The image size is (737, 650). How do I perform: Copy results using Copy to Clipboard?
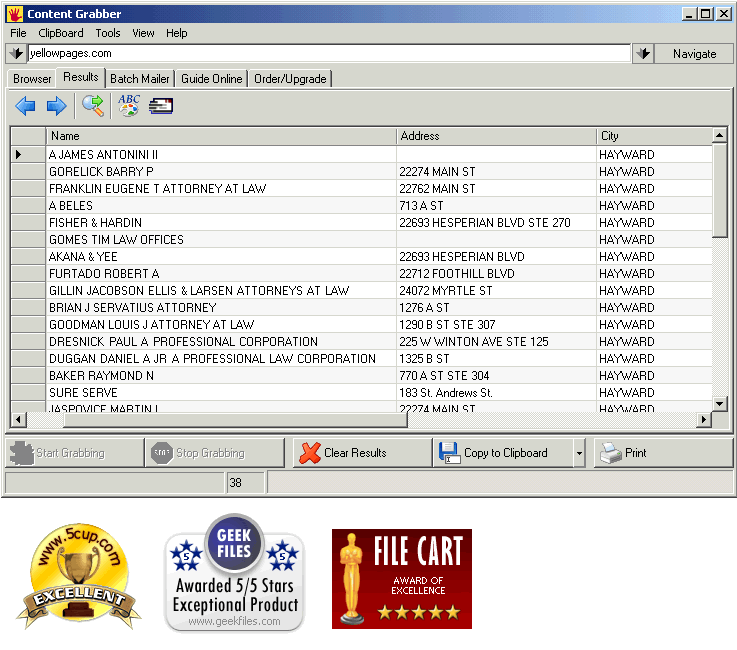point(504,453)
